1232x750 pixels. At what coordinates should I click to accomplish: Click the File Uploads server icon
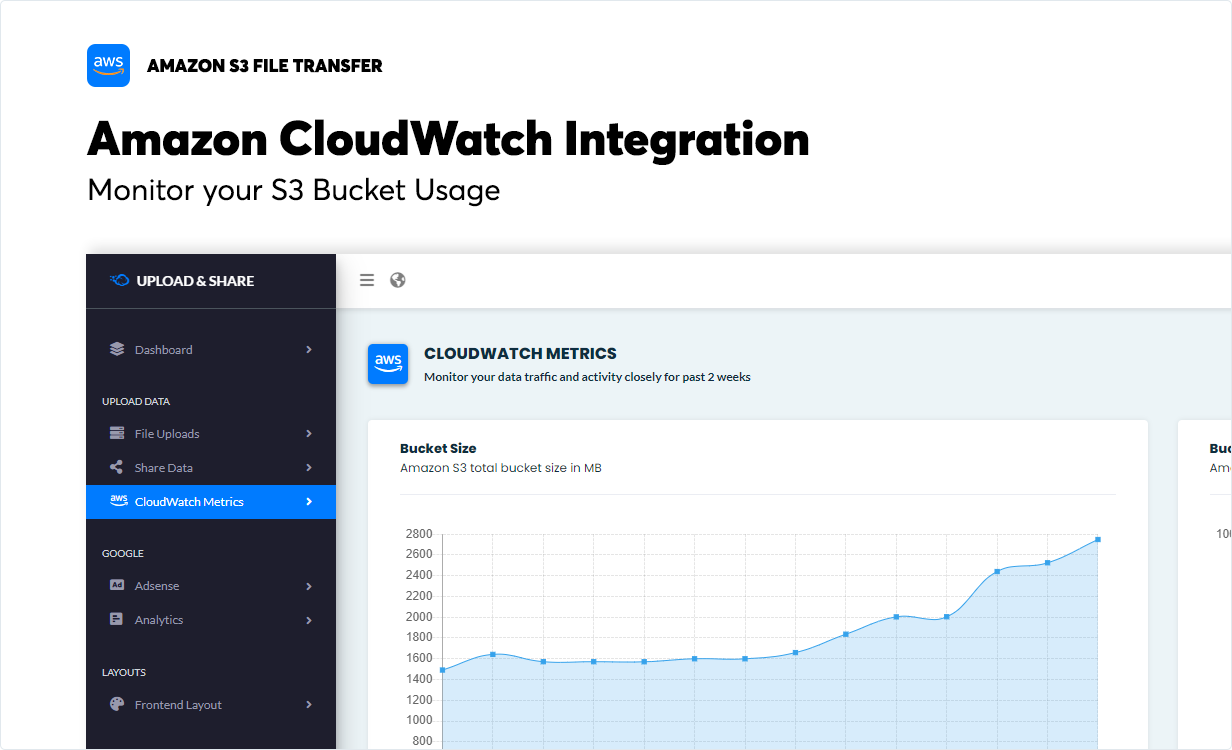coord(117,433)
